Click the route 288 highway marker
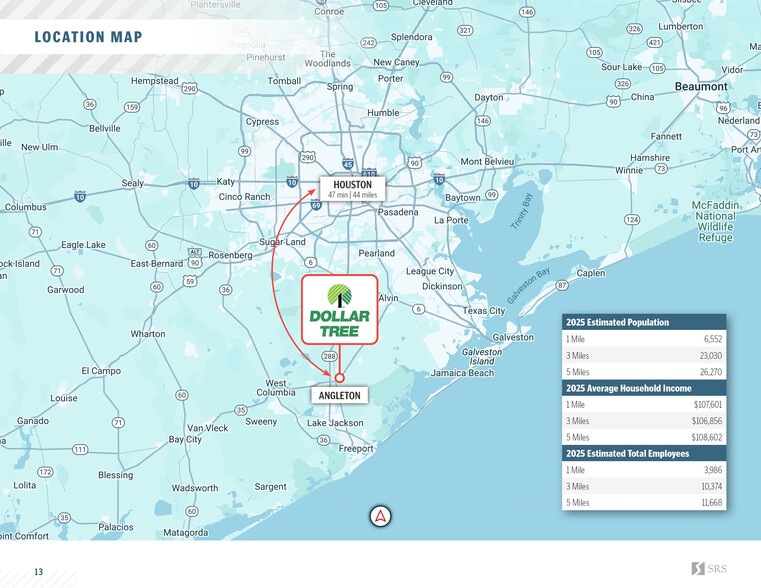This screenshot has width=761, height=588. (329, 357)
